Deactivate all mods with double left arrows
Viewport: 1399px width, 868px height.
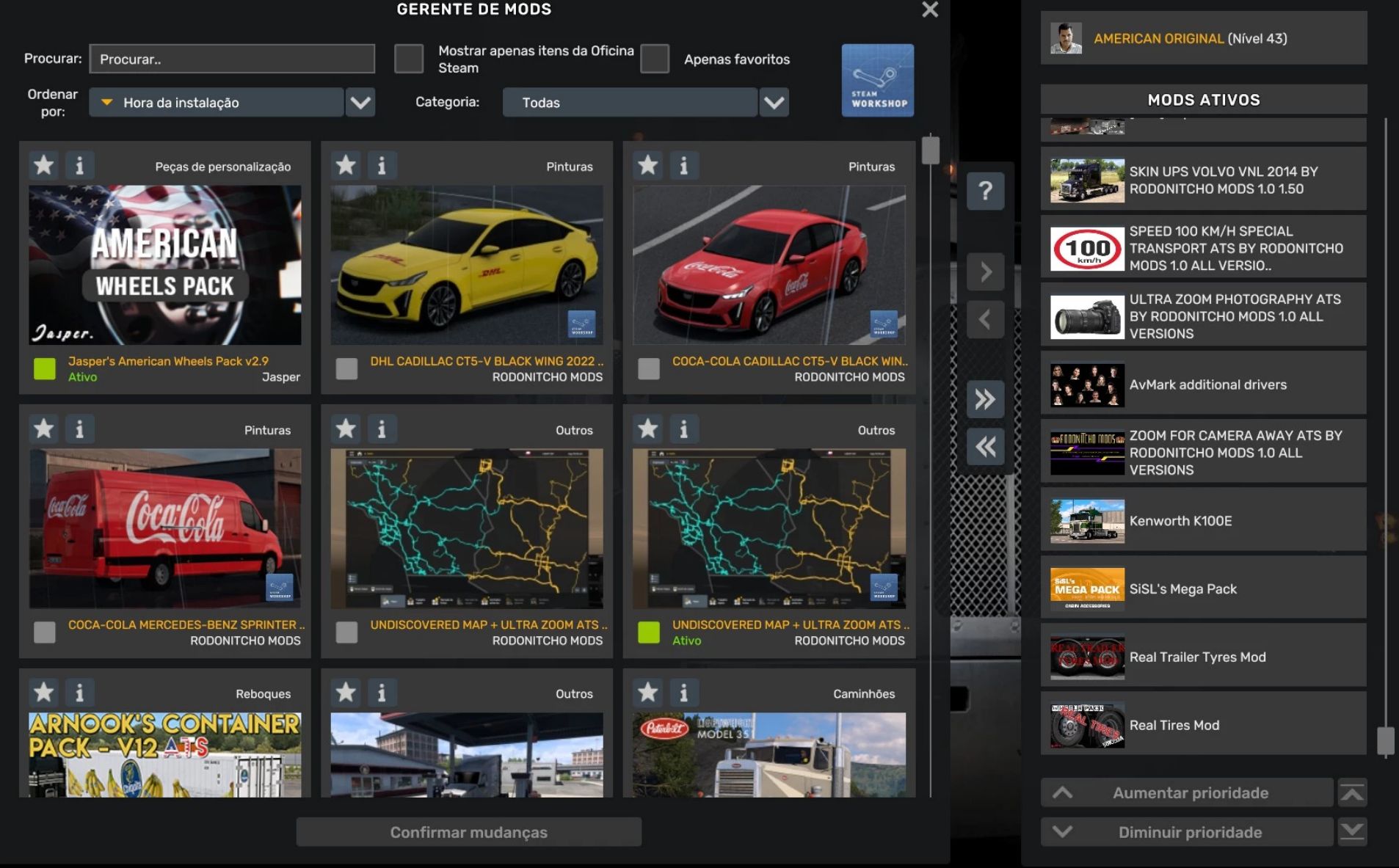pos(985,446)
